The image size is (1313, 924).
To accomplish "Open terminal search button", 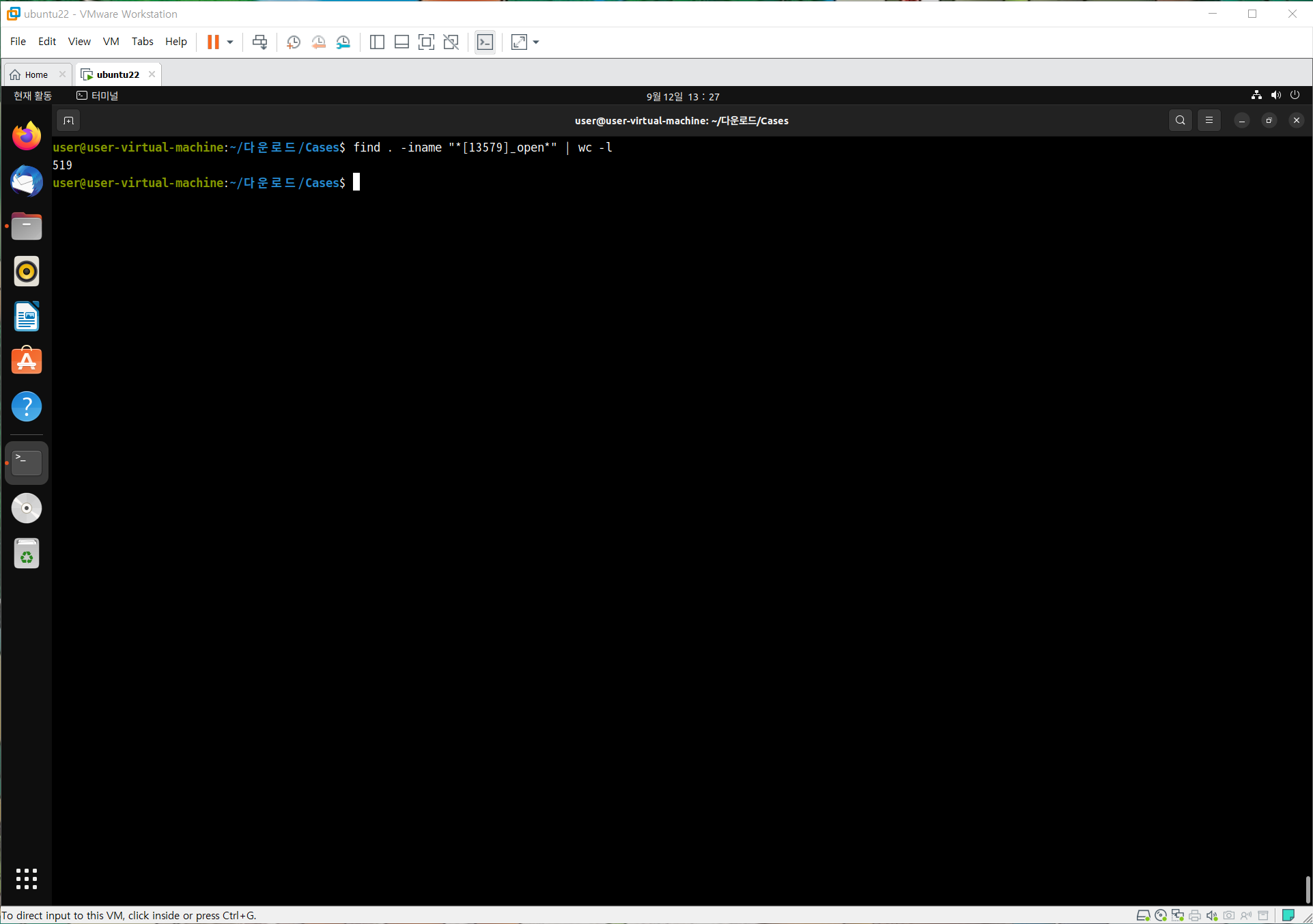I will coord(1180,120).
